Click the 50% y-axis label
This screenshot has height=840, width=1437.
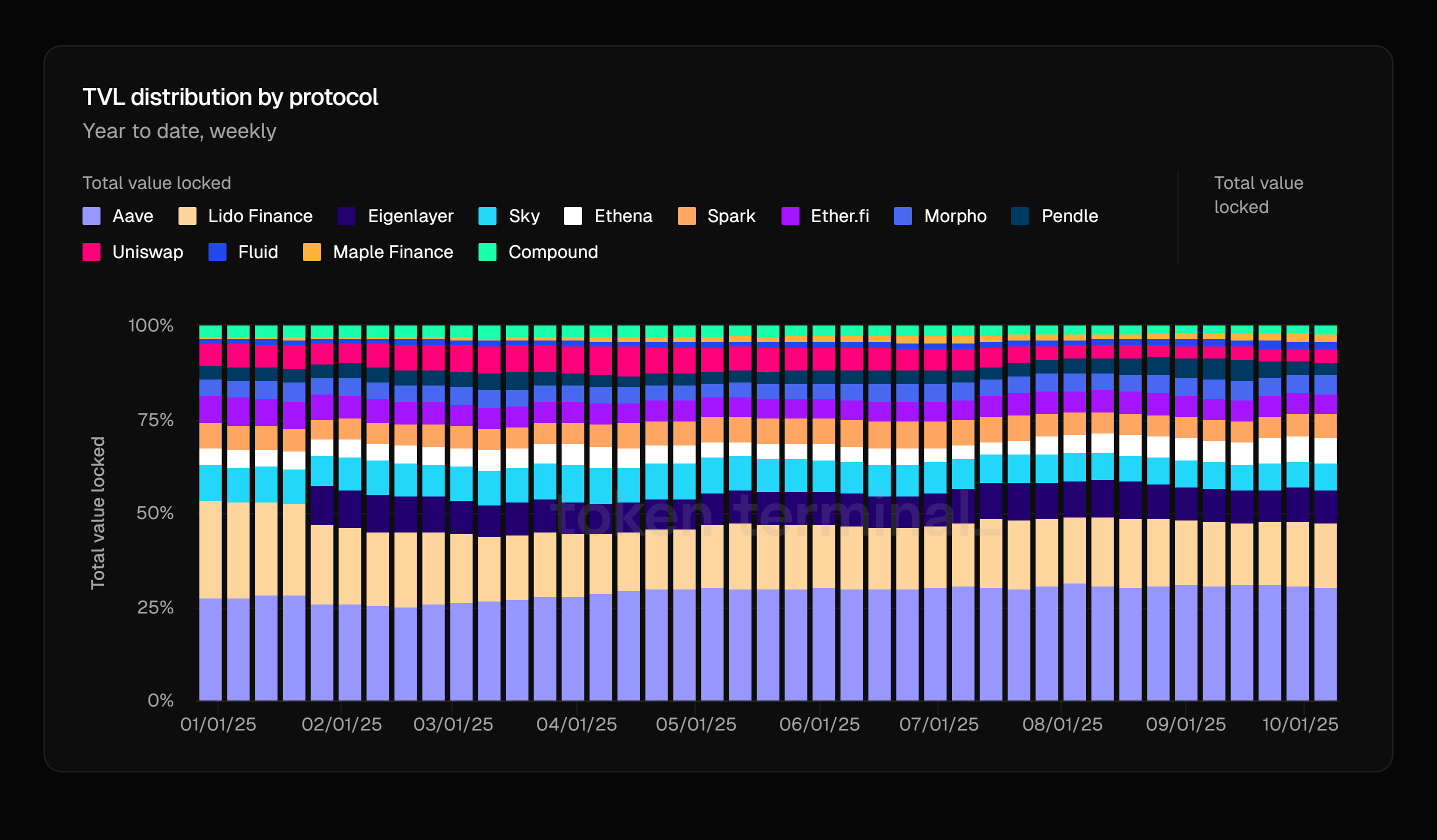point(155,513)
